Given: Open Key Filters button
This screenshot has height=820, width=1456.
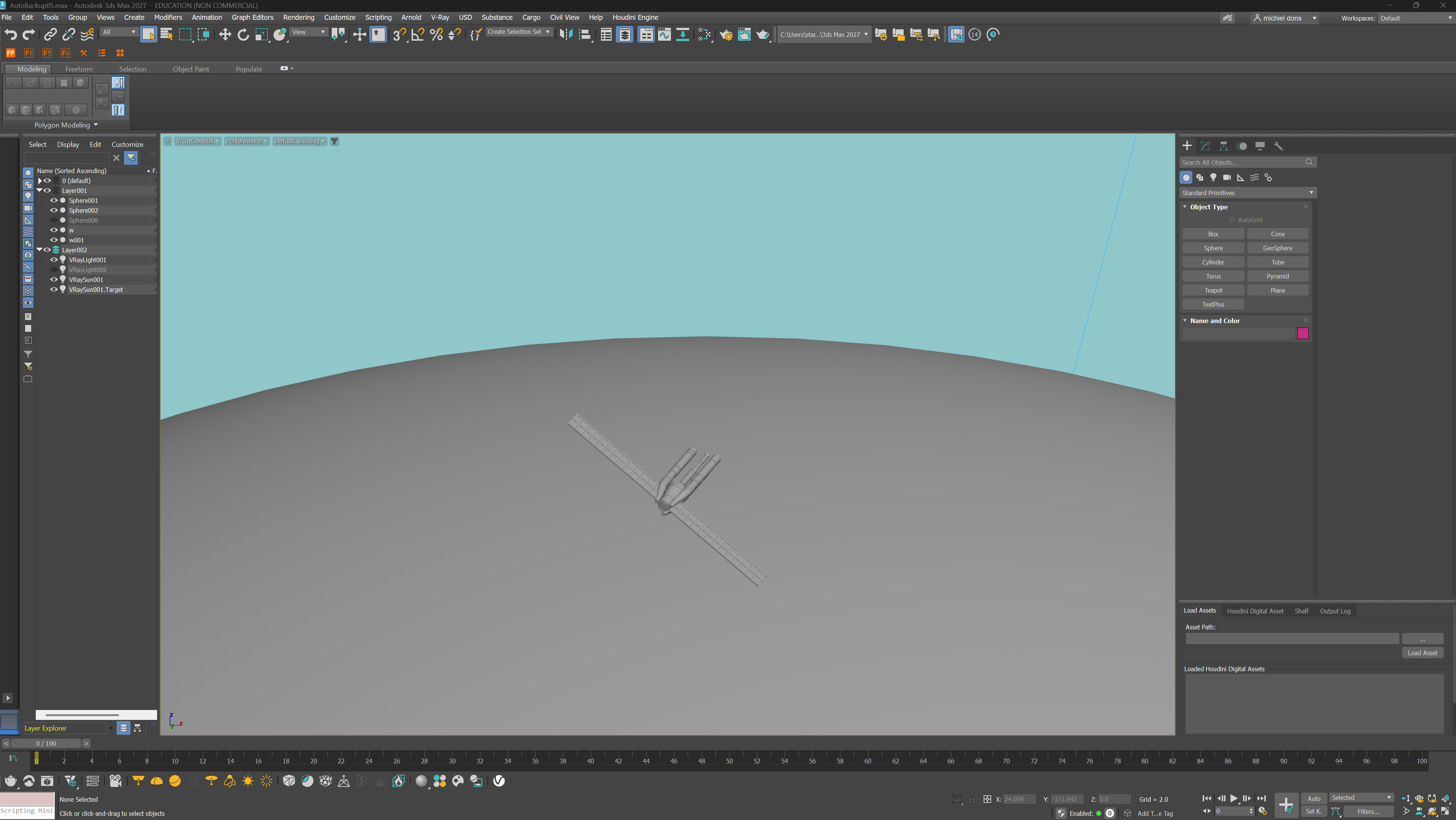Looking at the screenshot, I should click(x=1368, y=812).
